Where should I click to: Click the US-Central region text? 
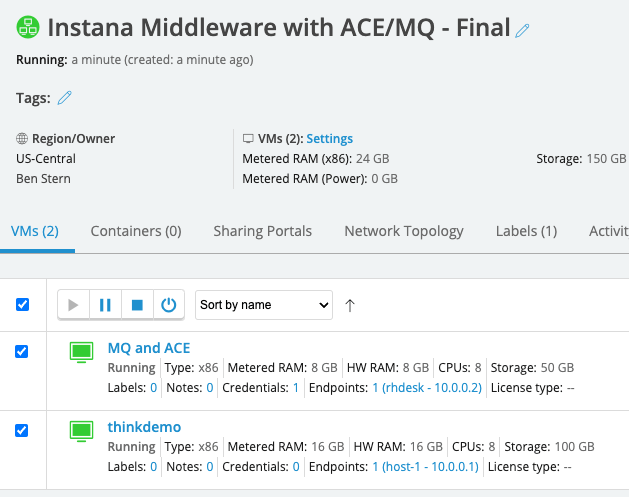click(x=46, y=159)
